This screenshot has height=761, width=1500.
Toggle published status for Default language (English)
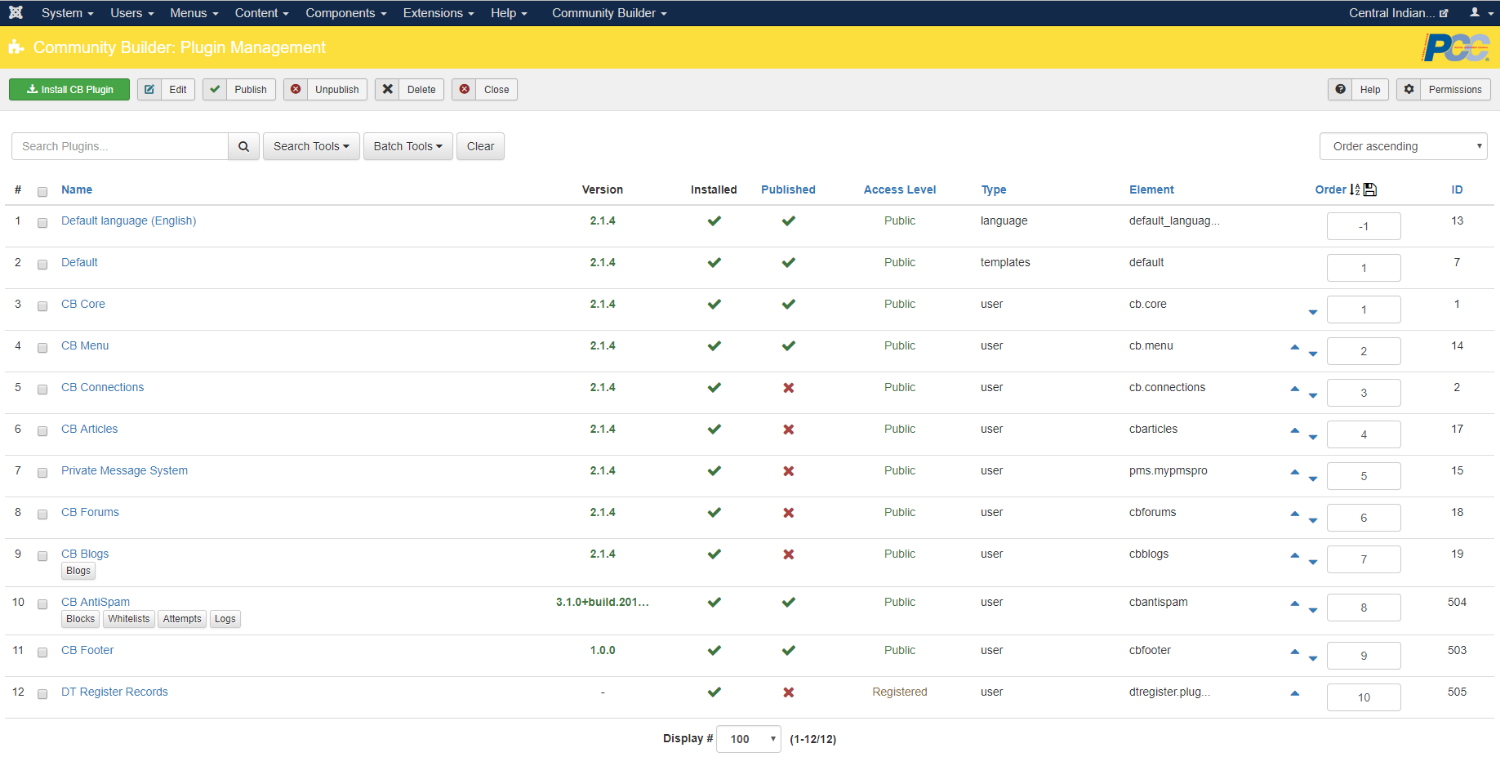(788, 221)
